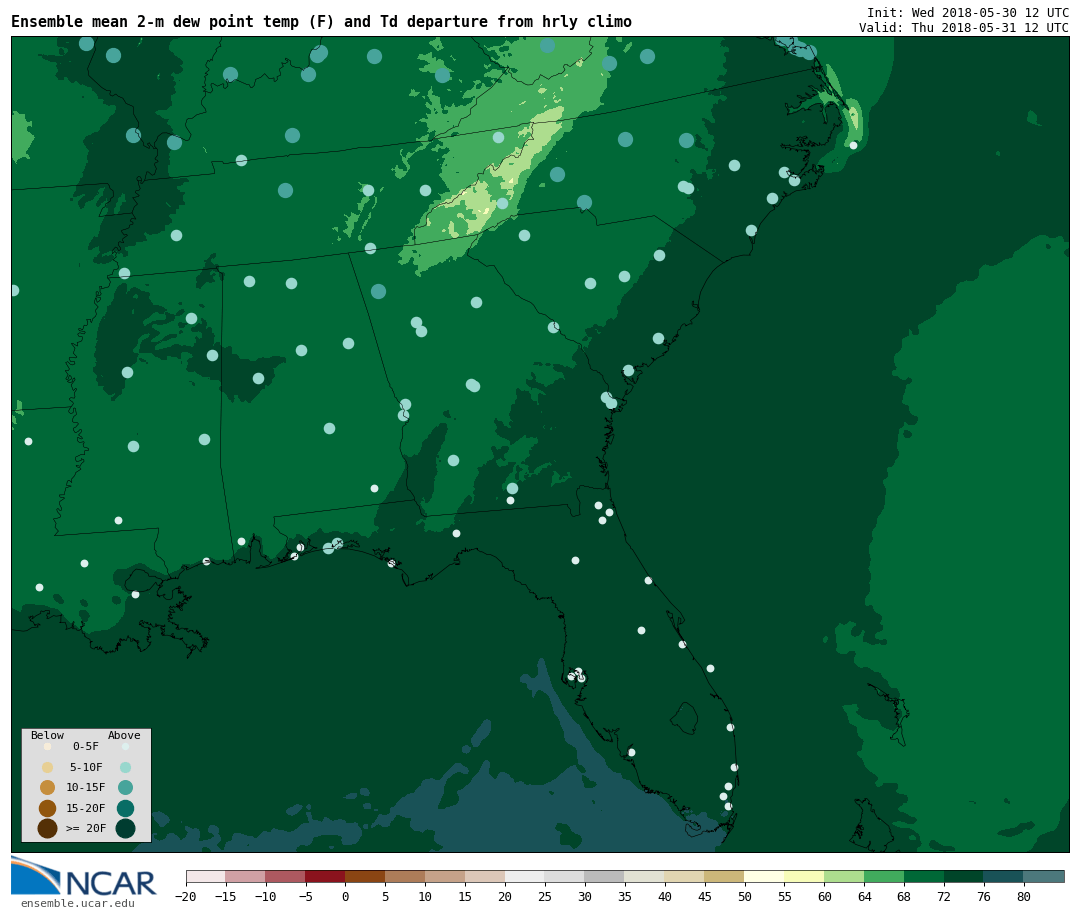Click the '10-15F' legend label
This screenshot has height=915, width=1080.
[86, 787]
